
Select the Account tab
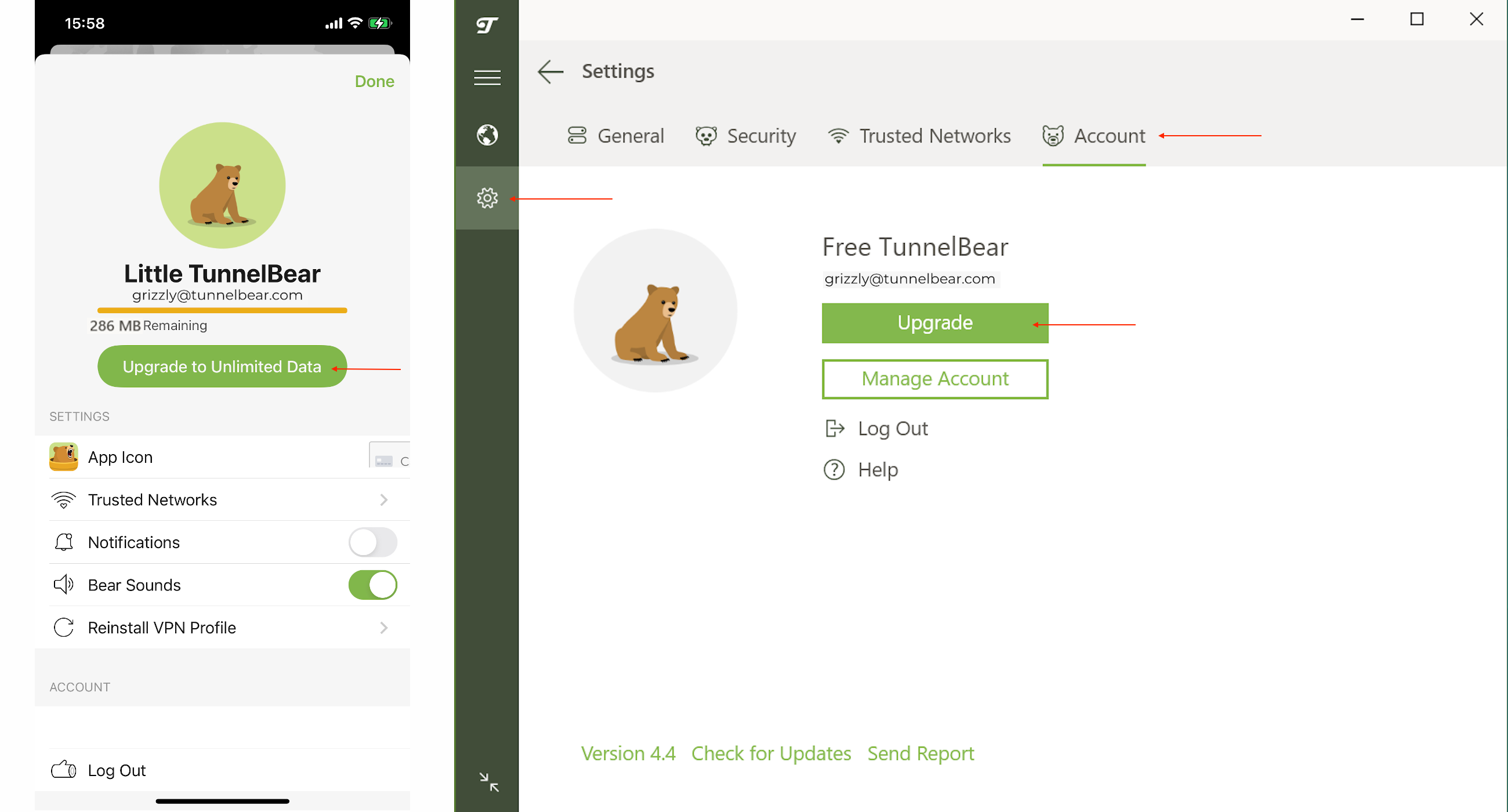[1093, 136]
